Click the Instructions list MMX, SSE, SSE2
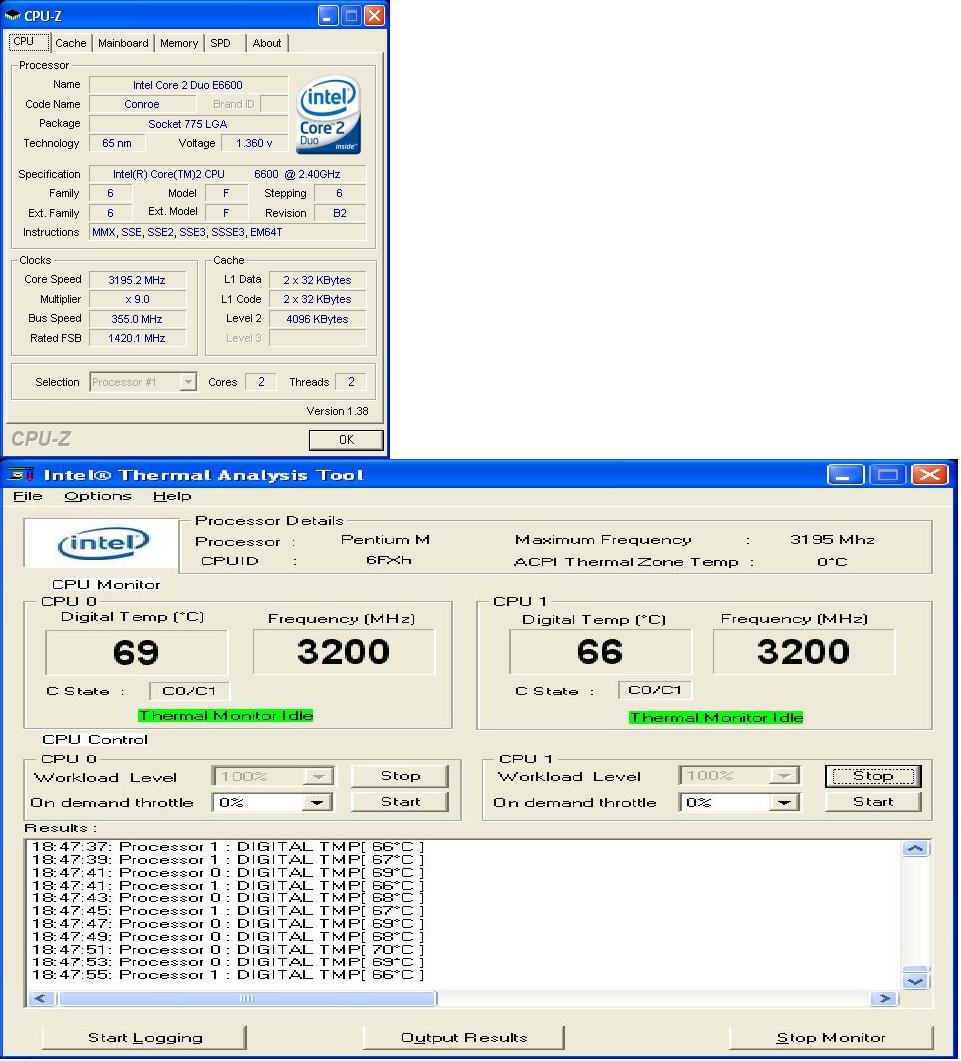961x1061 pixels. coord(228,232)
